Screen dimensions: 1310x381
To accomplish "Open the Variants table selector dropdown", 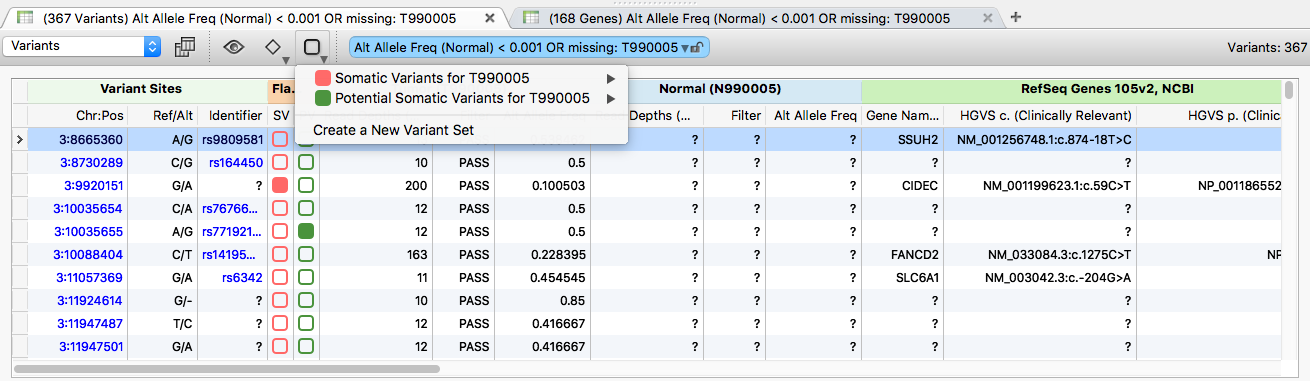I will pos(82,46).
